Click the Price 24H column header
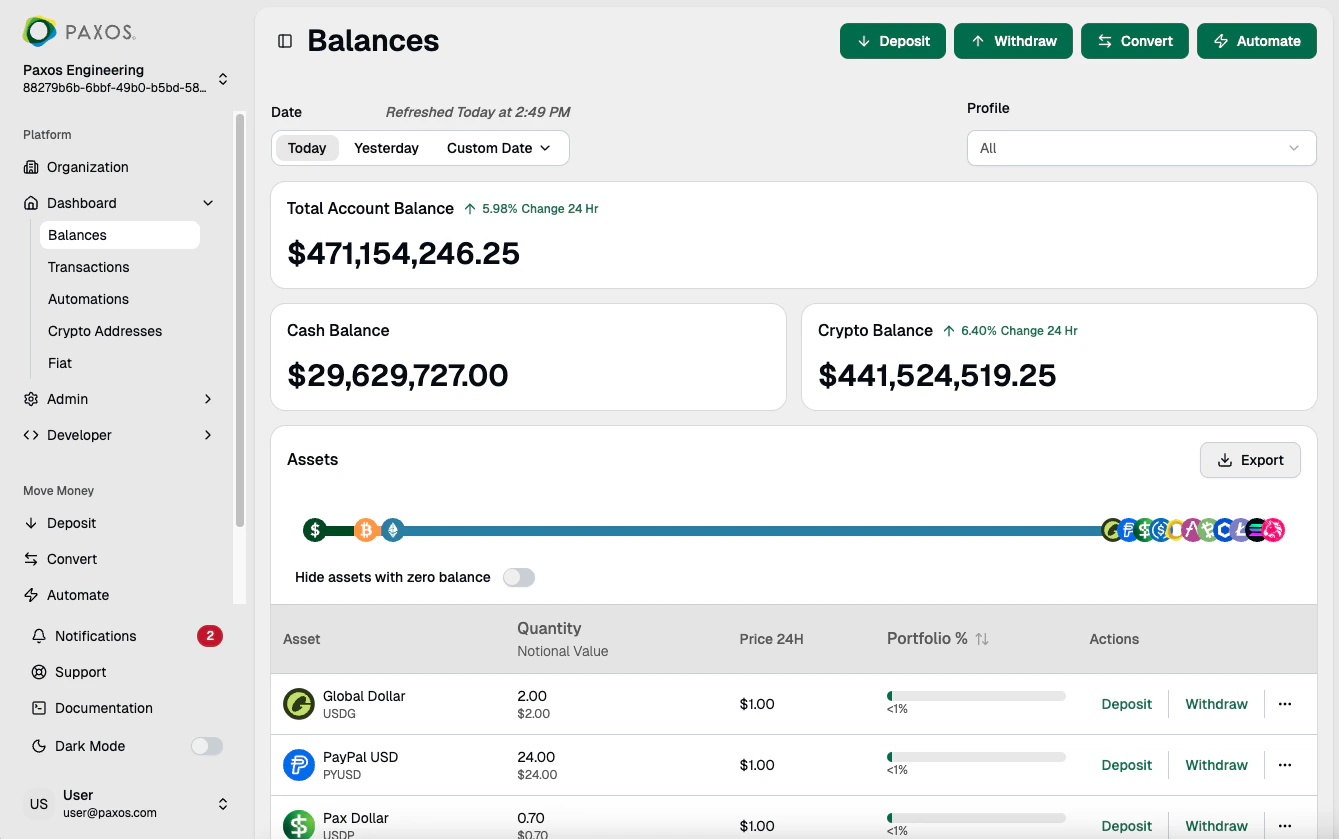Image resolution: width=1339 pixels, height=839 pixels. coord(771,639)
